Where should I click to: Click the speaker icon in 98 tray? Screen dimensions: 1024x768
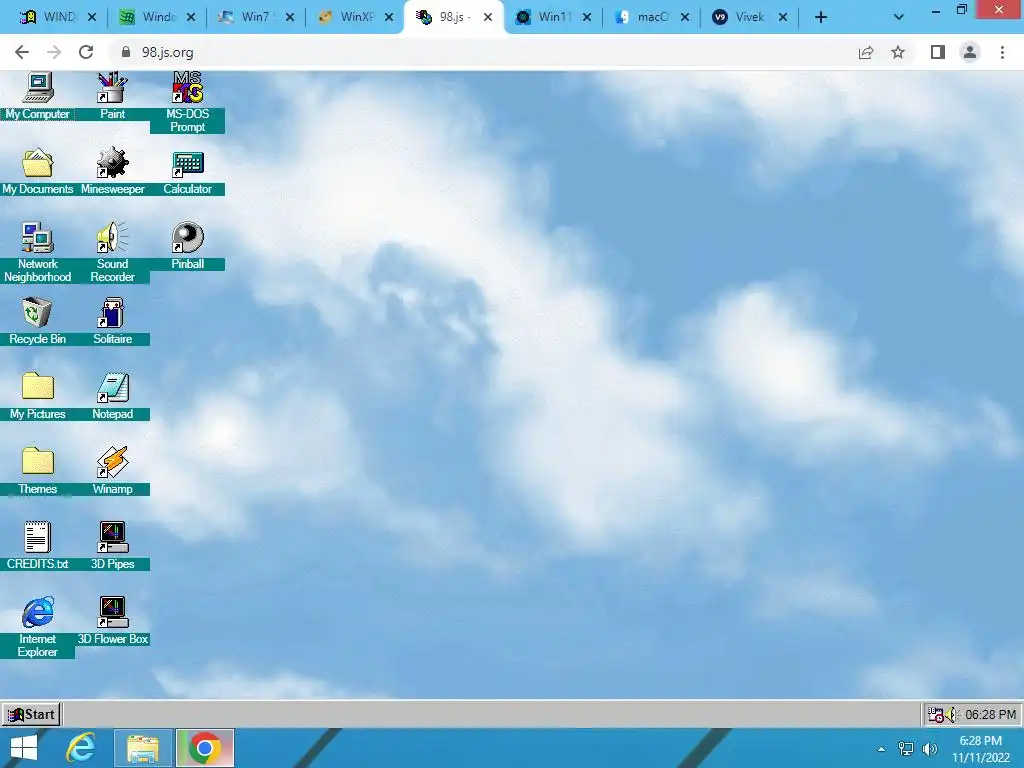pos(950,715)
